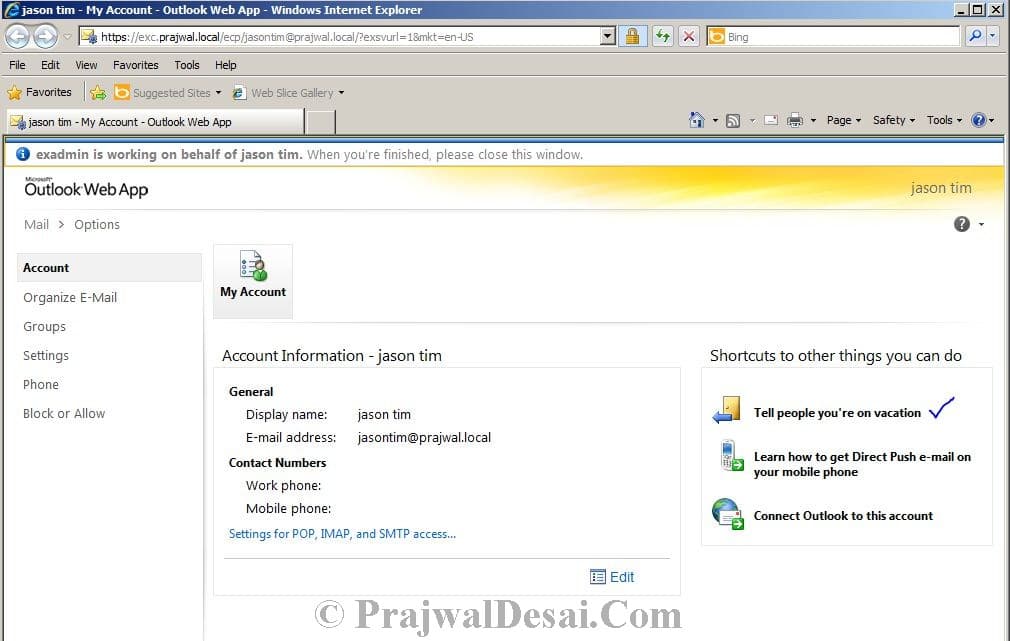Click the RSS Feeds icon
Viewport: 1010px width, 641px height.
(x=733, y=120)
